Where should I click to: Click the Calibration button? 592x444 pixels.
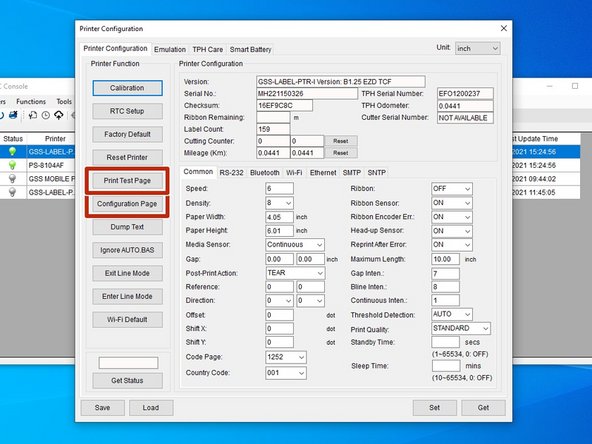pyautogui.click(x=128, y=88)
